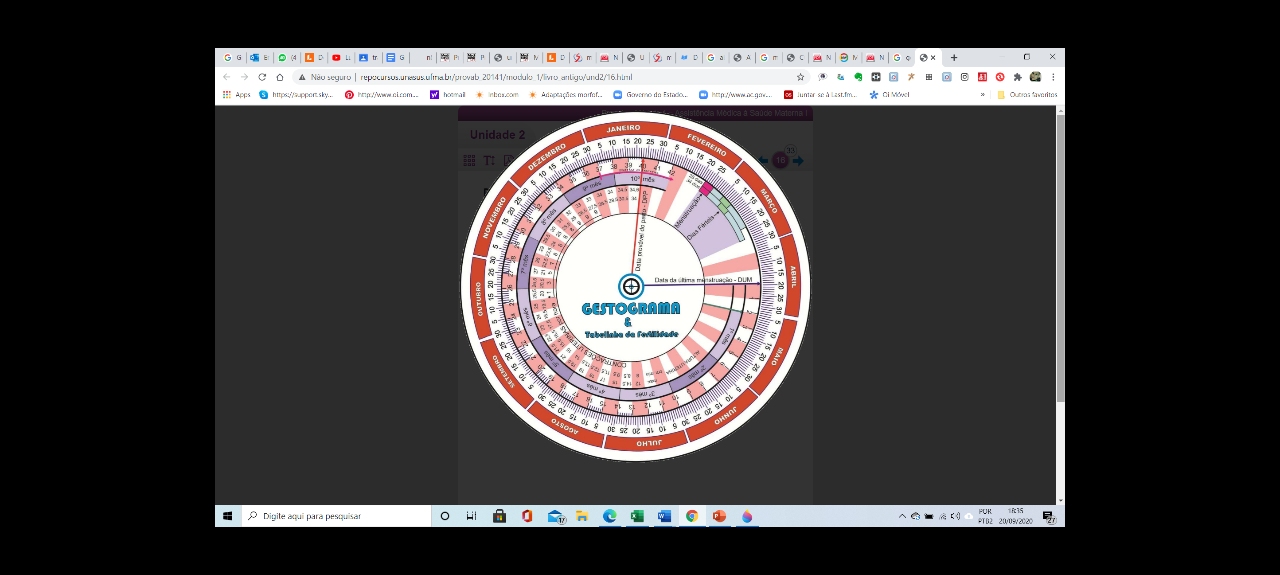Go to next page arrow
This screenshot has width=1280, height=575.
point(798,160)
